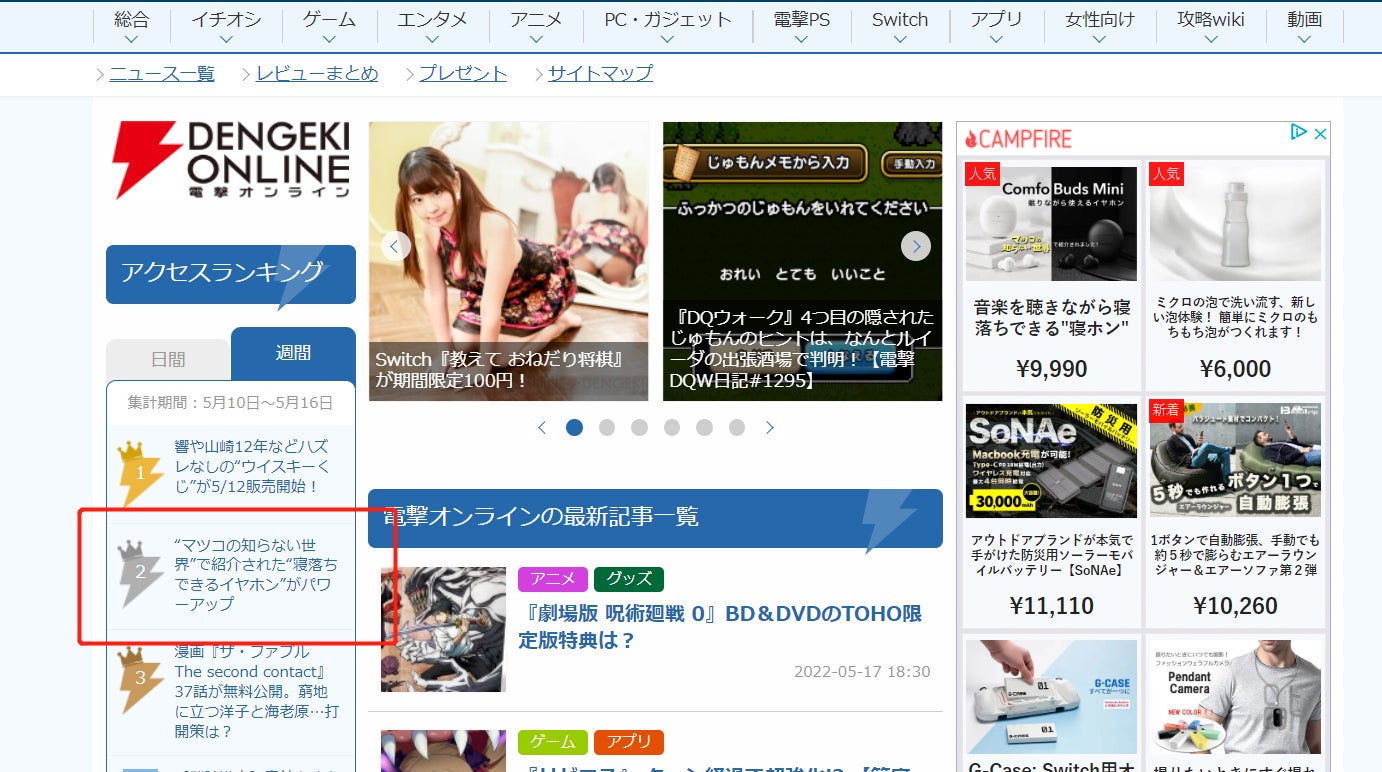Expand the chevron under 攻略wiki

coord(1212,40)
